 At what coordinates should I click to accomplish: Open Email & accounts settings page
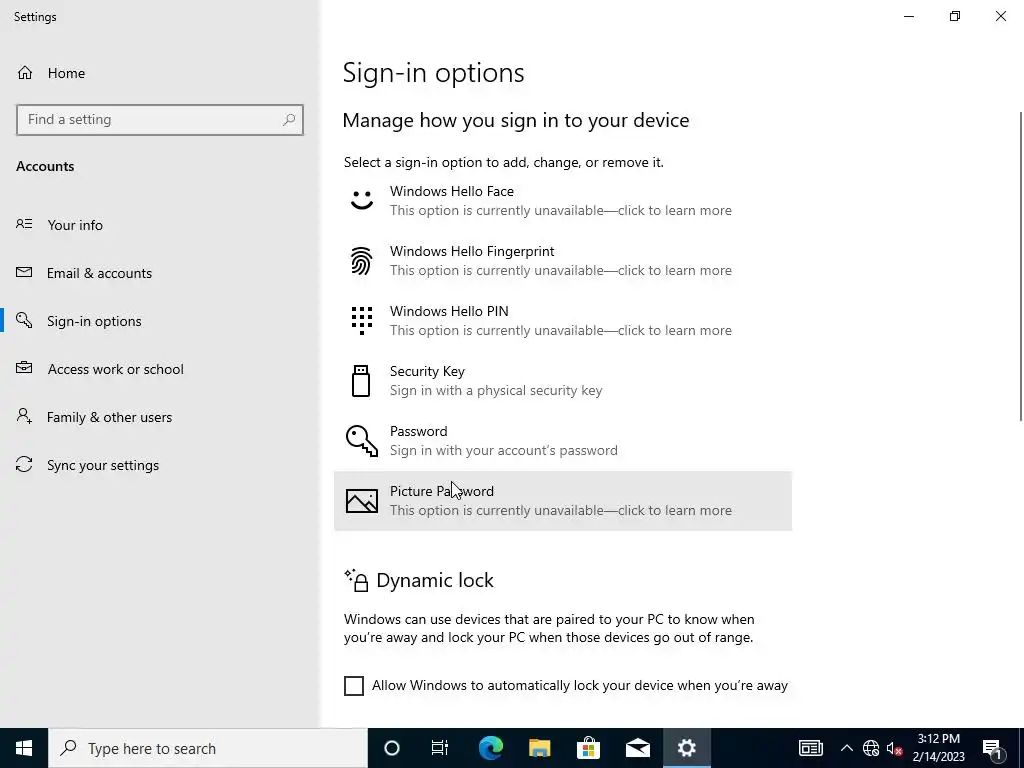(x=160, y=273)
